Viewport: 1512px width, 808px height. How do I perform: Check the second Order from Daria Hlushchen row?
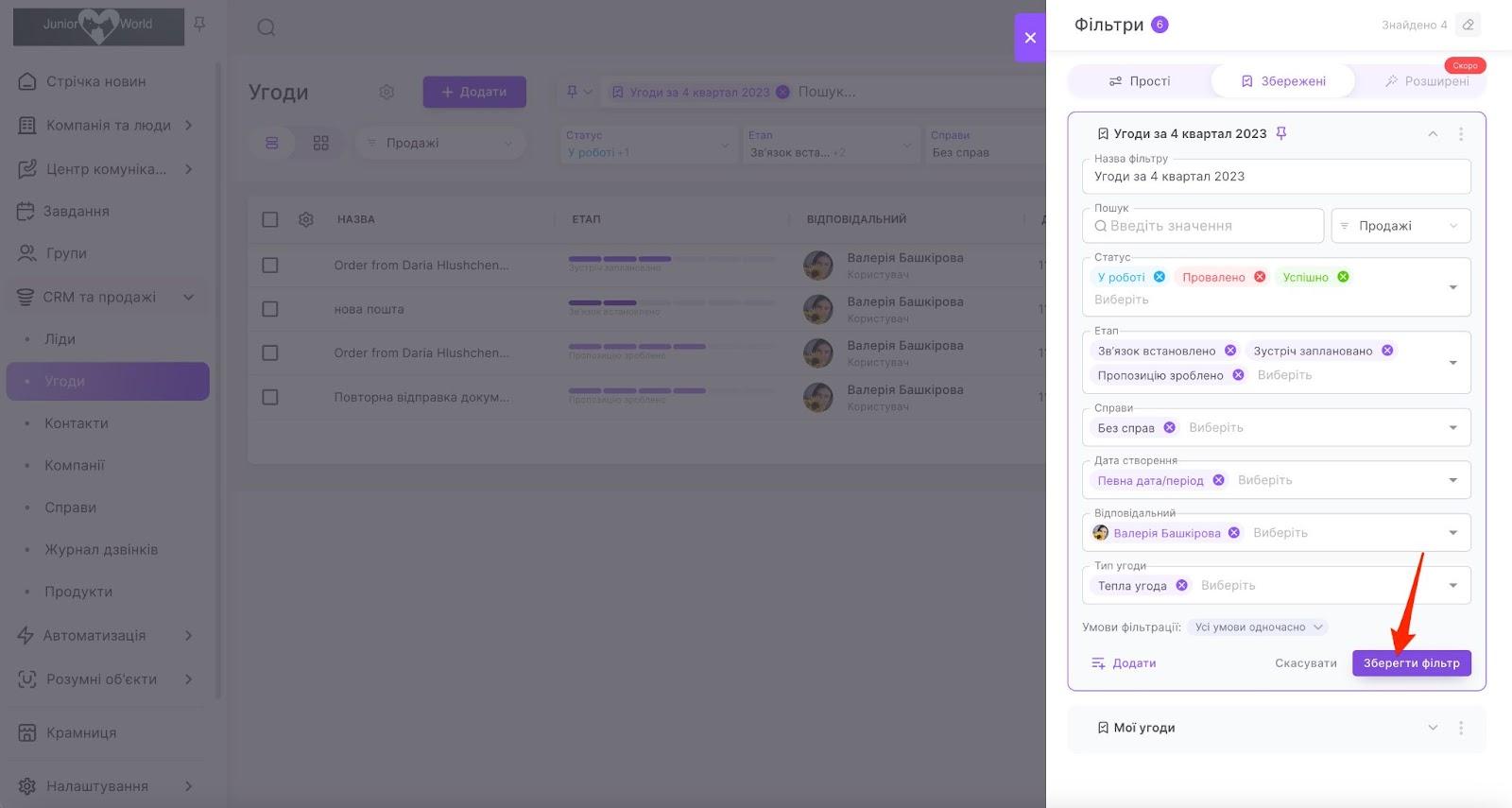270,352
